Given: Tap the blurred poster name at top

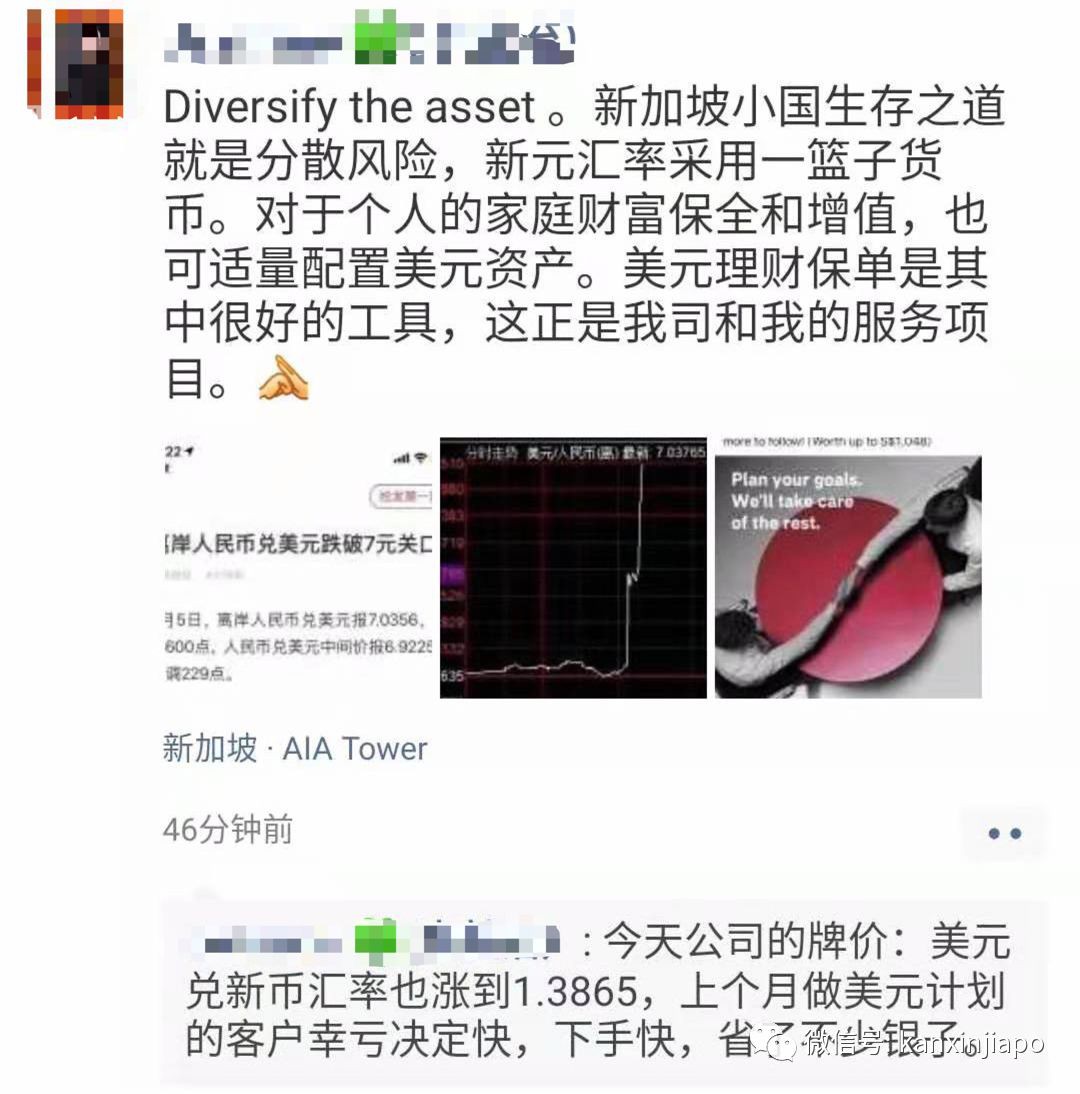Looking at the screenshot, I should click(x=370, y=38).
